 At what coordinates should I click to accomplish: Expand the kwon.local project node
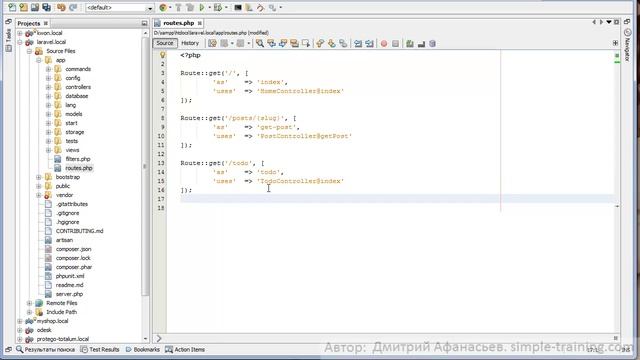[20, 33]
